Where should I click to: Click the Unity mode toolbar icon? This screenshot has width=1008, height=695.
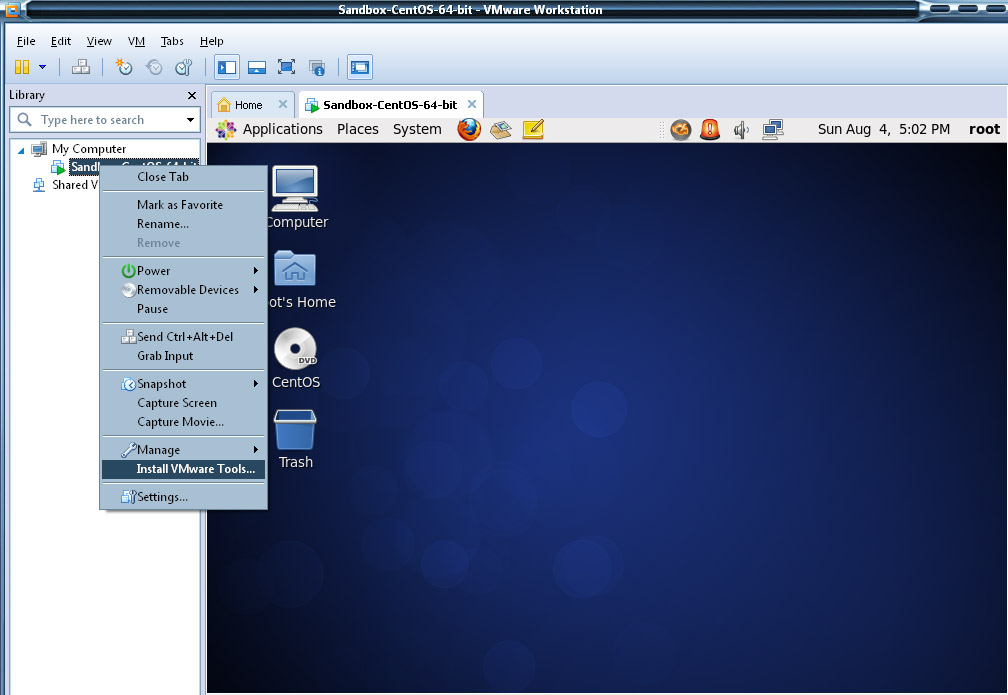pyautogui.click(x=317, y=67)
